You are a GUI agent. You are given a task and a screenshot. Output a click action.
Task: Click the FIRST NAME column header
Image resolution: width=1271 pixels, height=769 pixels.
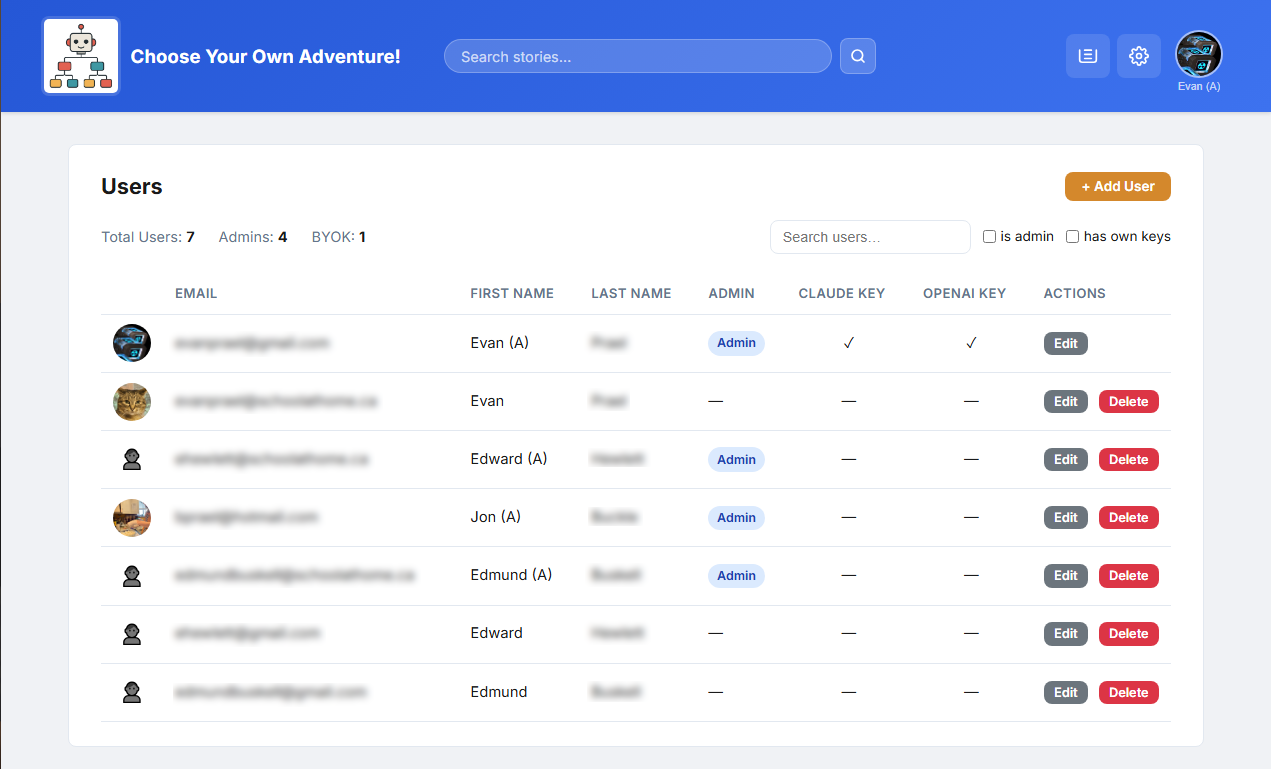pyautogui.click(x=512, y=293)
